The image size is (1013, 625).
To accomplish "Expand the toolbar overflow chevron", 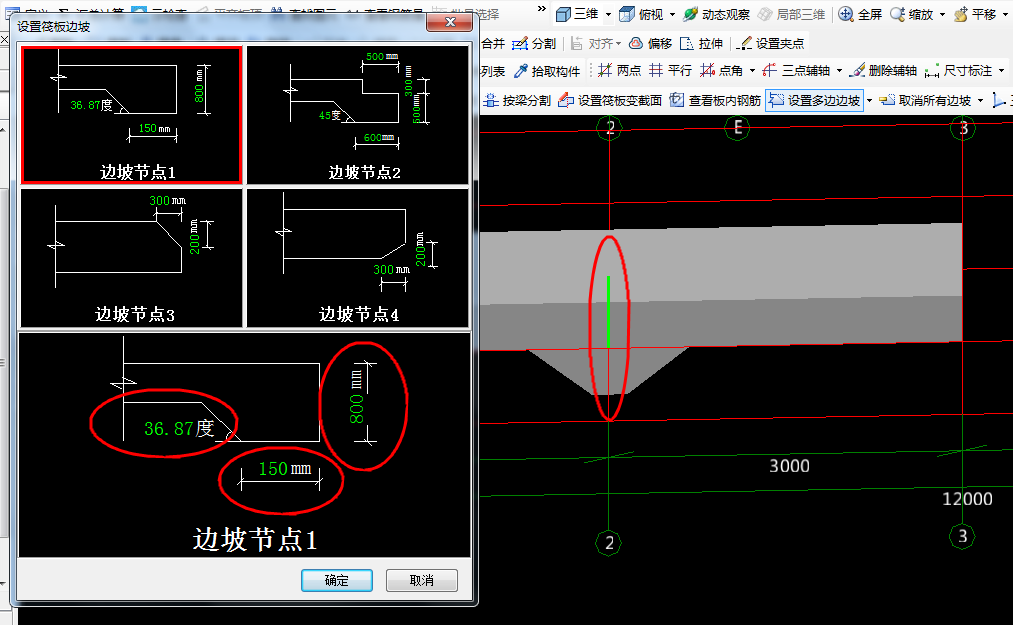I will click(x=541, y=8).
